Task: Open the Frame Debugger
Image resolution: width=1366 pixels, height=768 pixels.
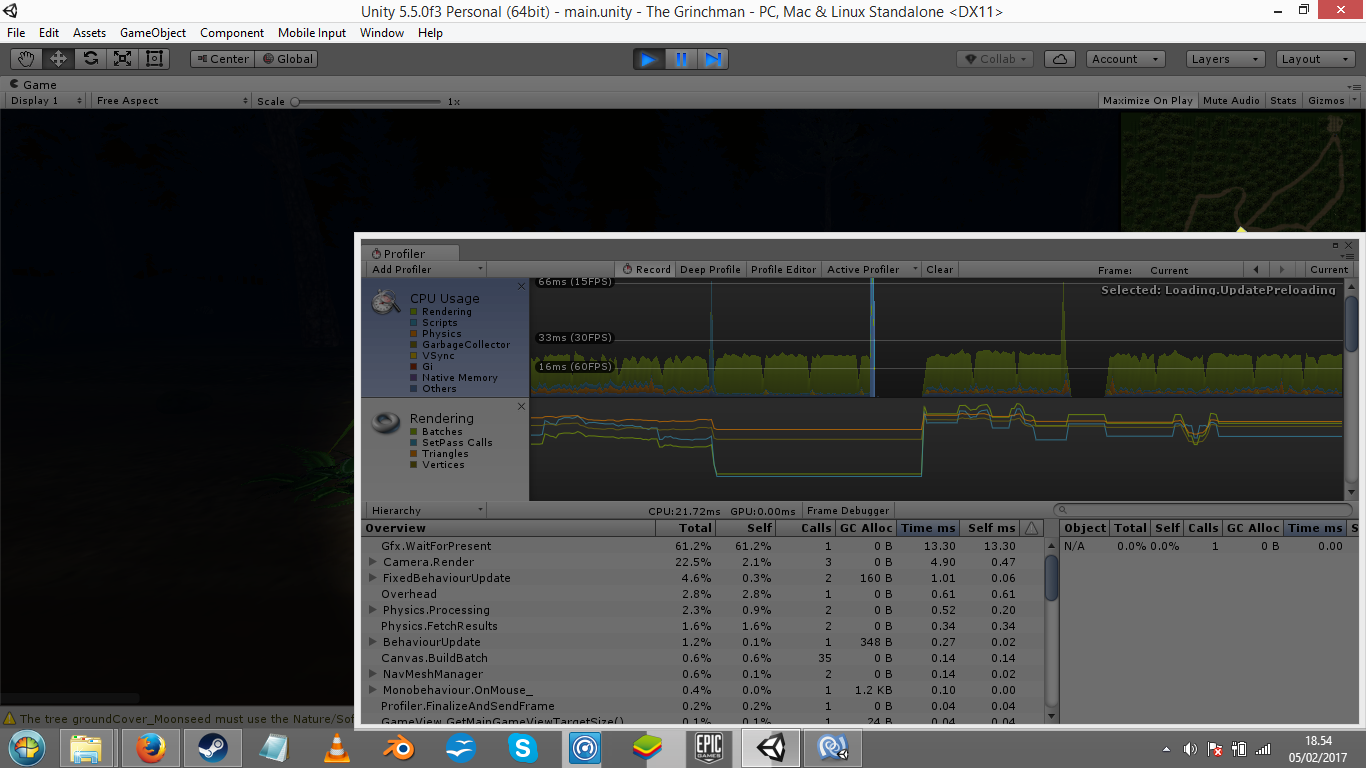Action: [848, 510]
